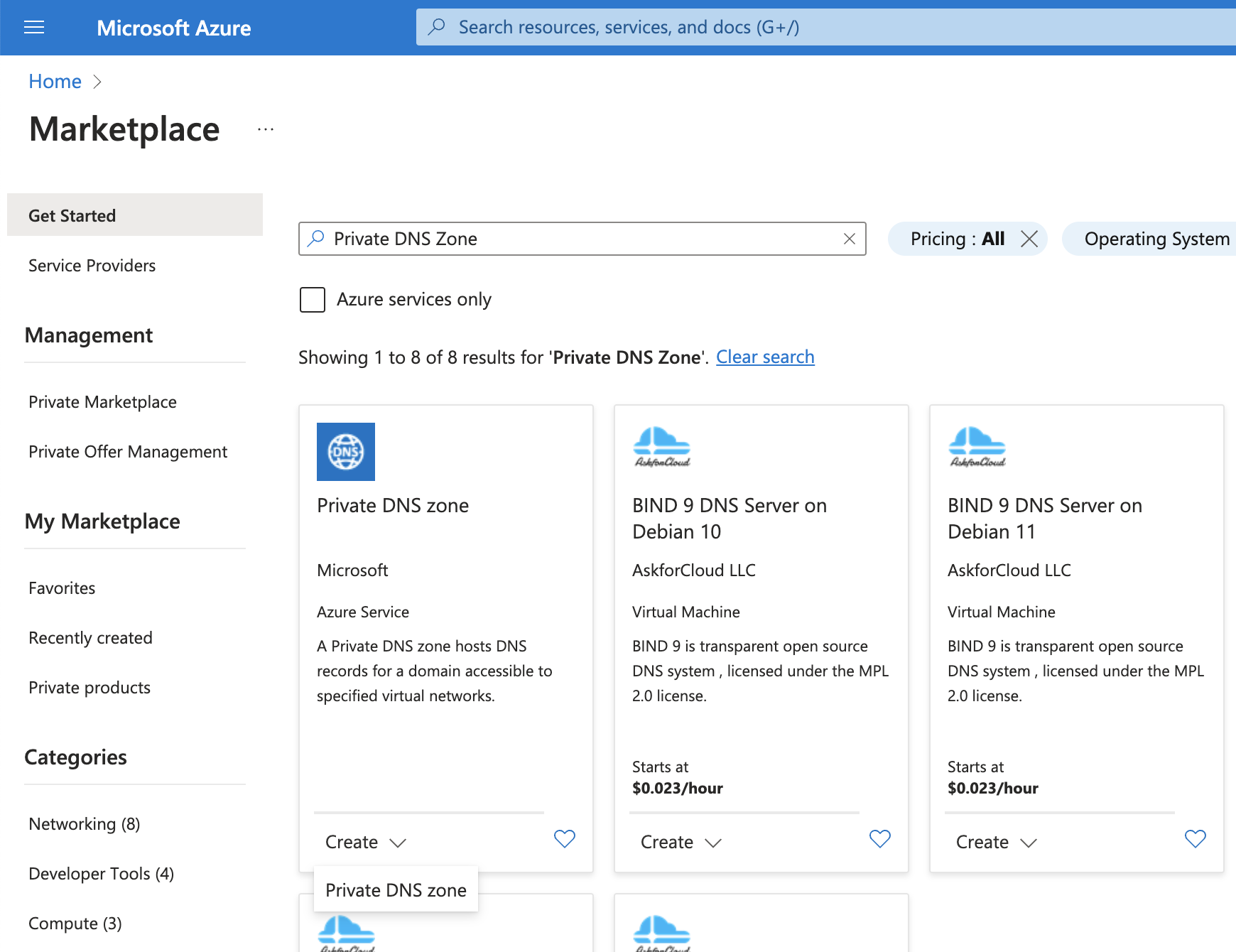Click the Management section heading
Viewport: 1236px width, 952px height.
89,335
